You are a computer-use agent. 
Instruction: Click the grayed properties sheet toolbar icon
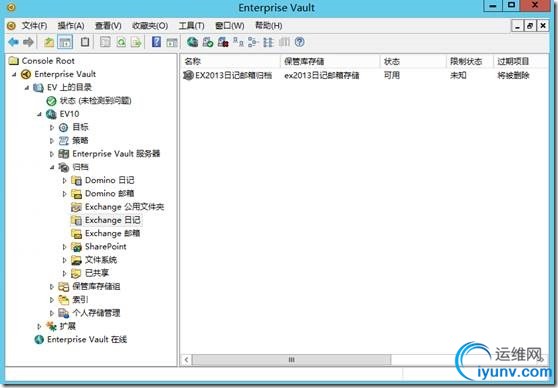pos(105,42)
